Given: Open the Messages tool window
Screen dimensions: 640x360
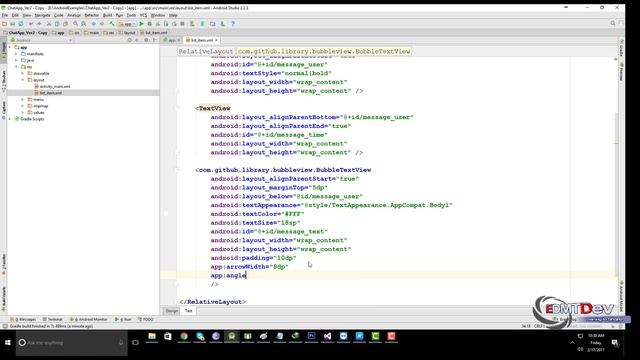Looking at the screenshot, I should click(23, 319).
